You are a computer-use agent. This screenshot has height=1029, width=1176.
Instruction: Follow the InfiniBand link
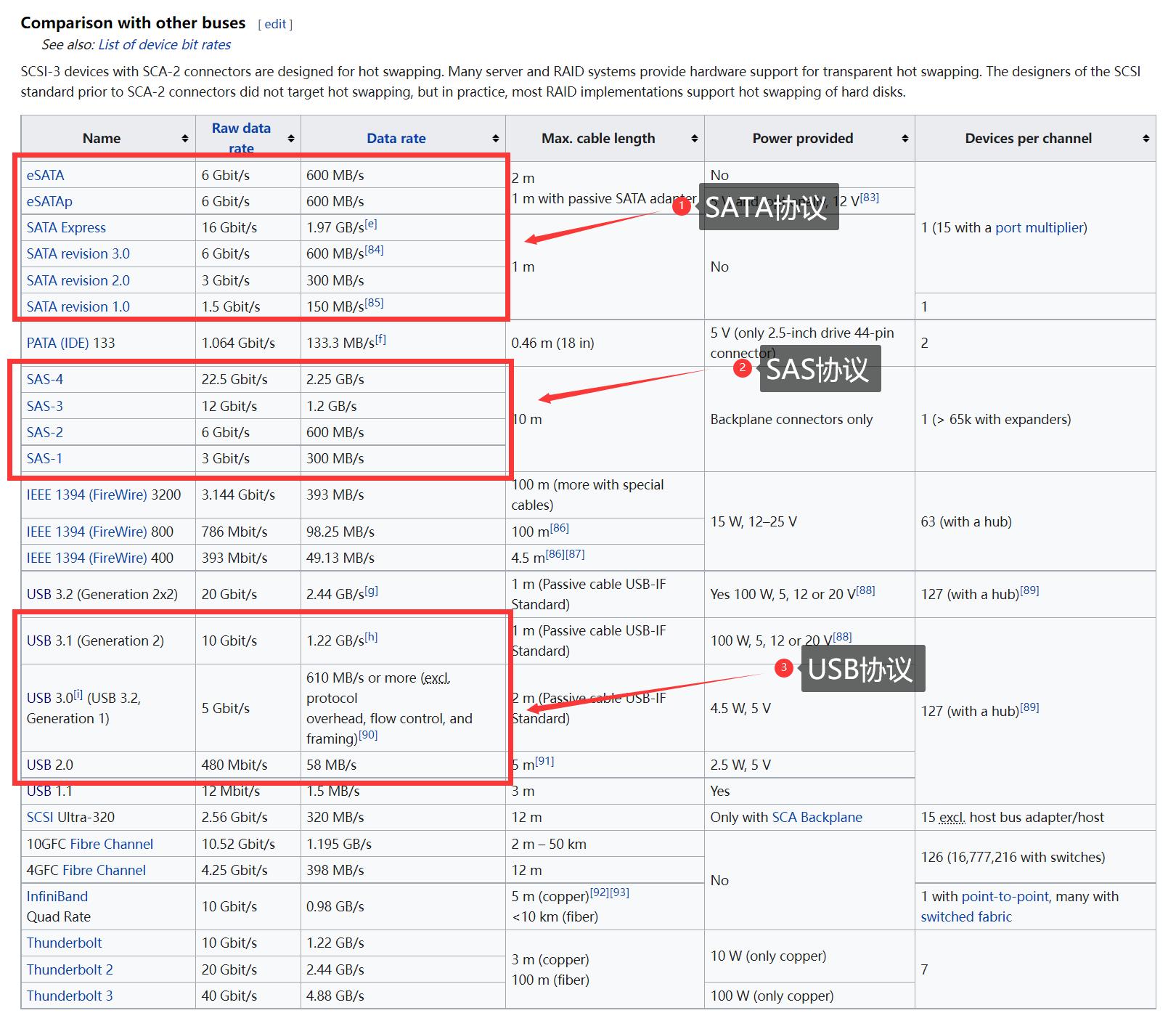coord(57,896)
